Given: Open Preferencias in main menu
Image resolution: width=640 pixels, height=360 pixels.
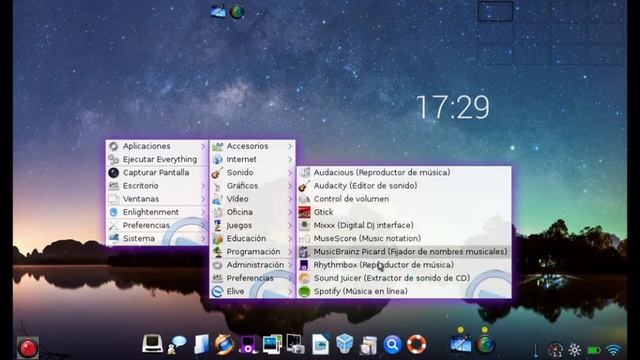Looking at the screenshot, I should (157, 225).
